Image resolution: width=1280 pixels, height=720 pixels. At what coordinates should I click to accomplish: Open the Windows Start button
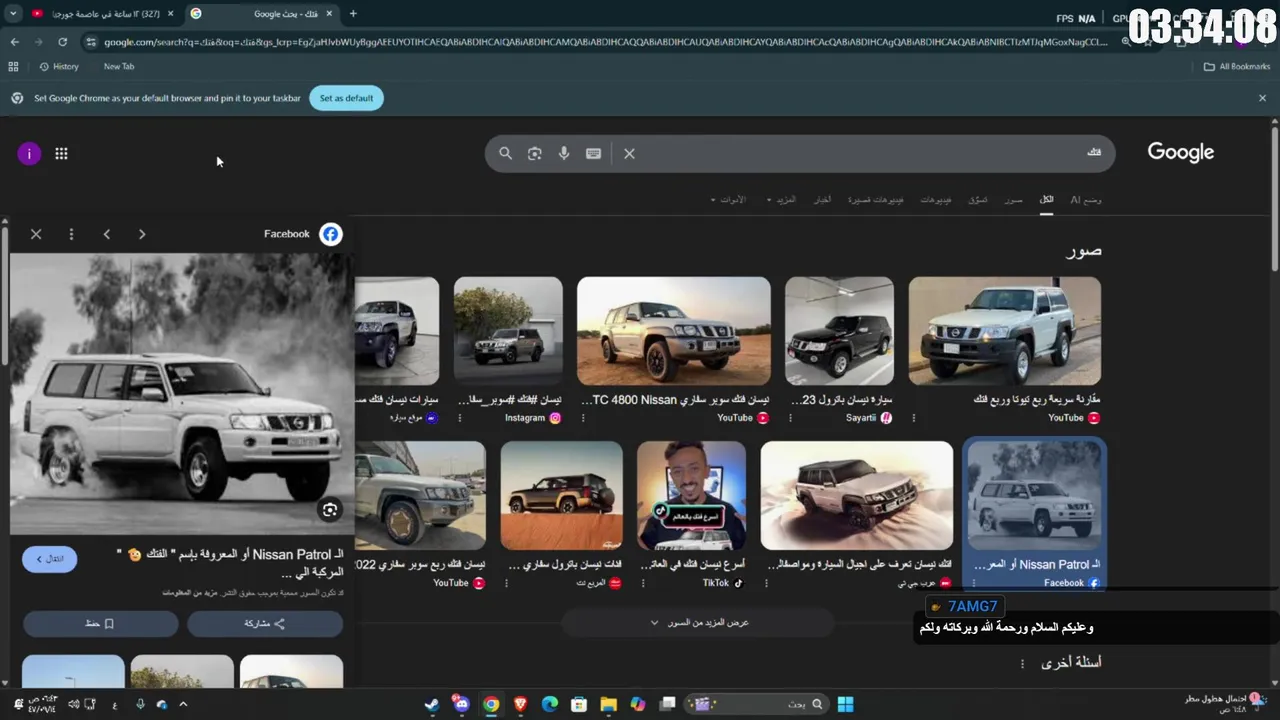pyautogui.click(x=845, y=704)
